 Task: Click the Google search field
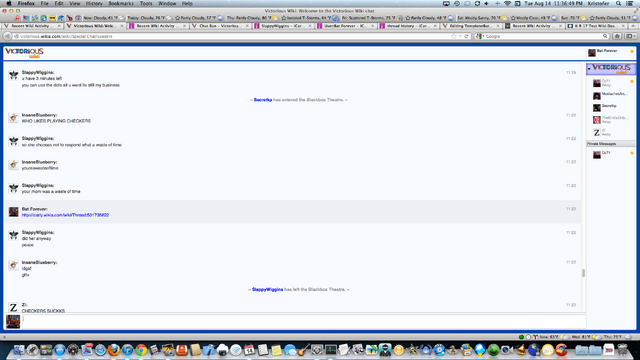point(542,36)
